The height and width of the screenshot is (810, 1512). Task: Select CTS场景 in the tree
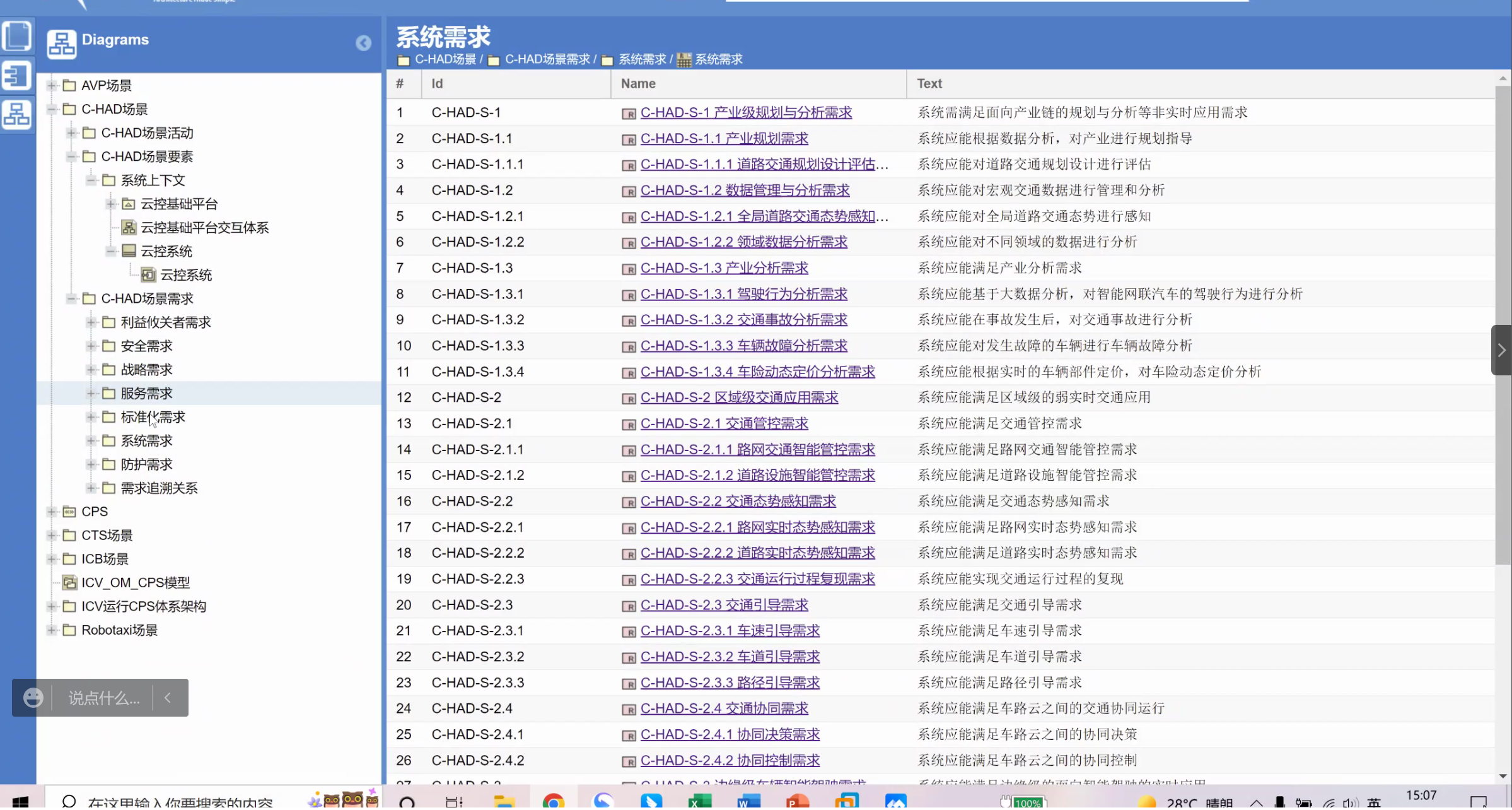click(x=107, y=536)
